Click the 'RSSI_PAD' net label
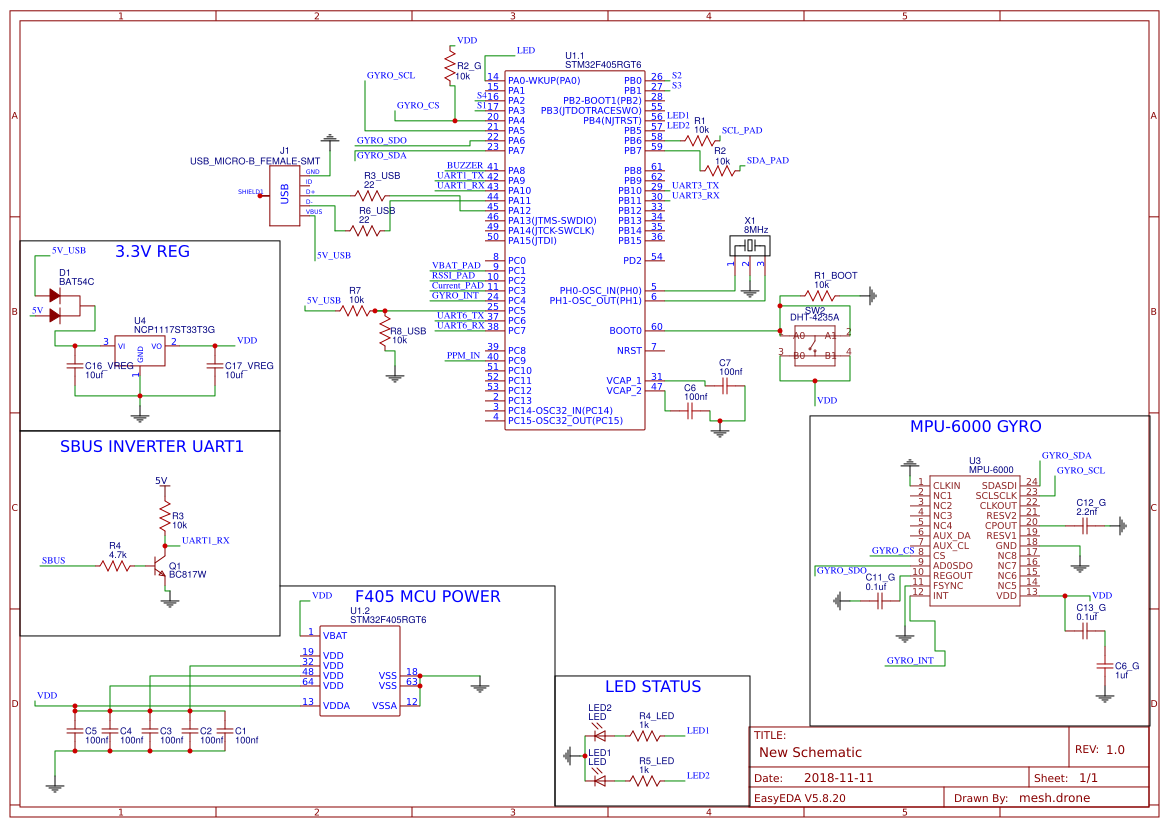The height and width of the screenshot is (827, 1169). pyautogui.click(x=453, y=275)
